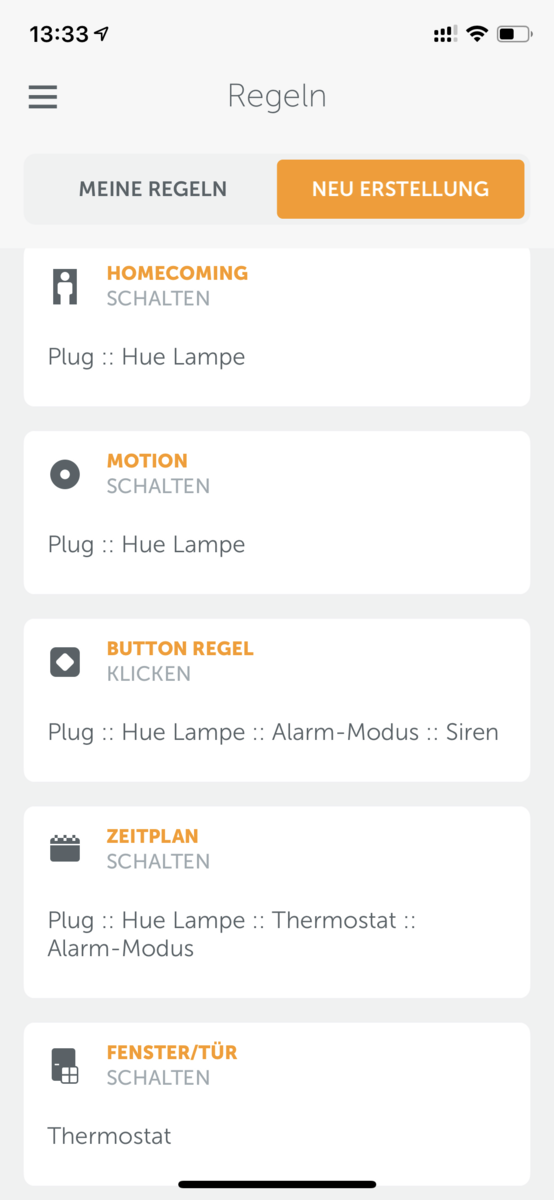This screenshot has height=1200, width=554.
Task: Tap the Button Regel device list ending in Siren
Action: [273, 733]
